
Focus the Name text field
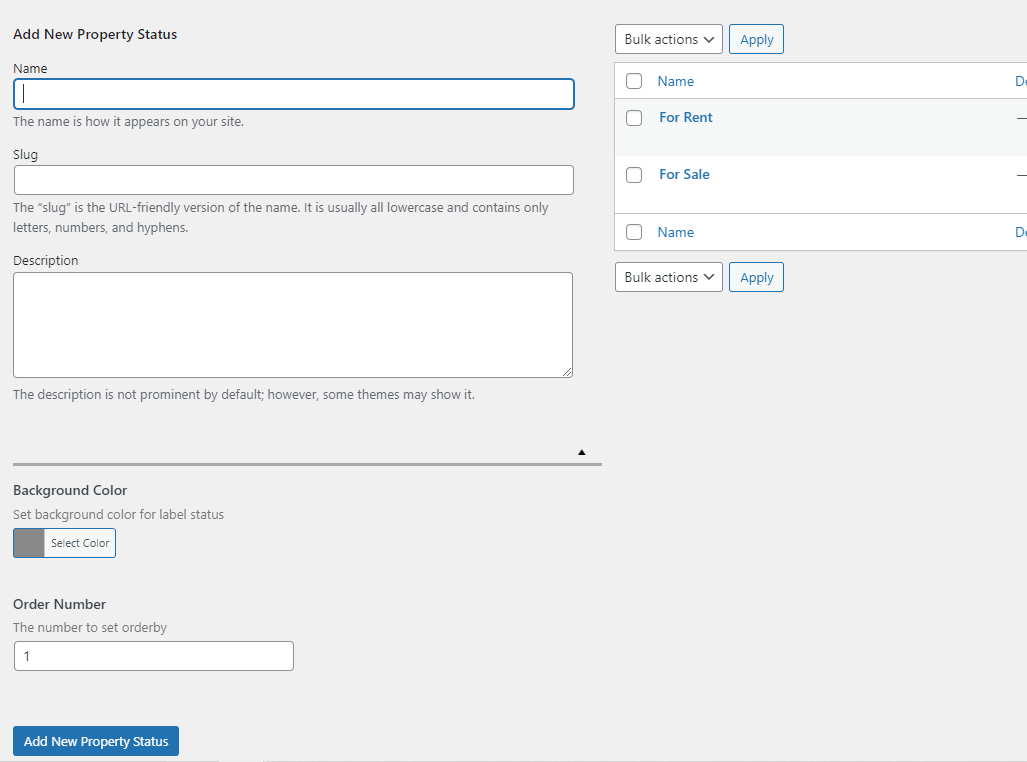point(294,94)
